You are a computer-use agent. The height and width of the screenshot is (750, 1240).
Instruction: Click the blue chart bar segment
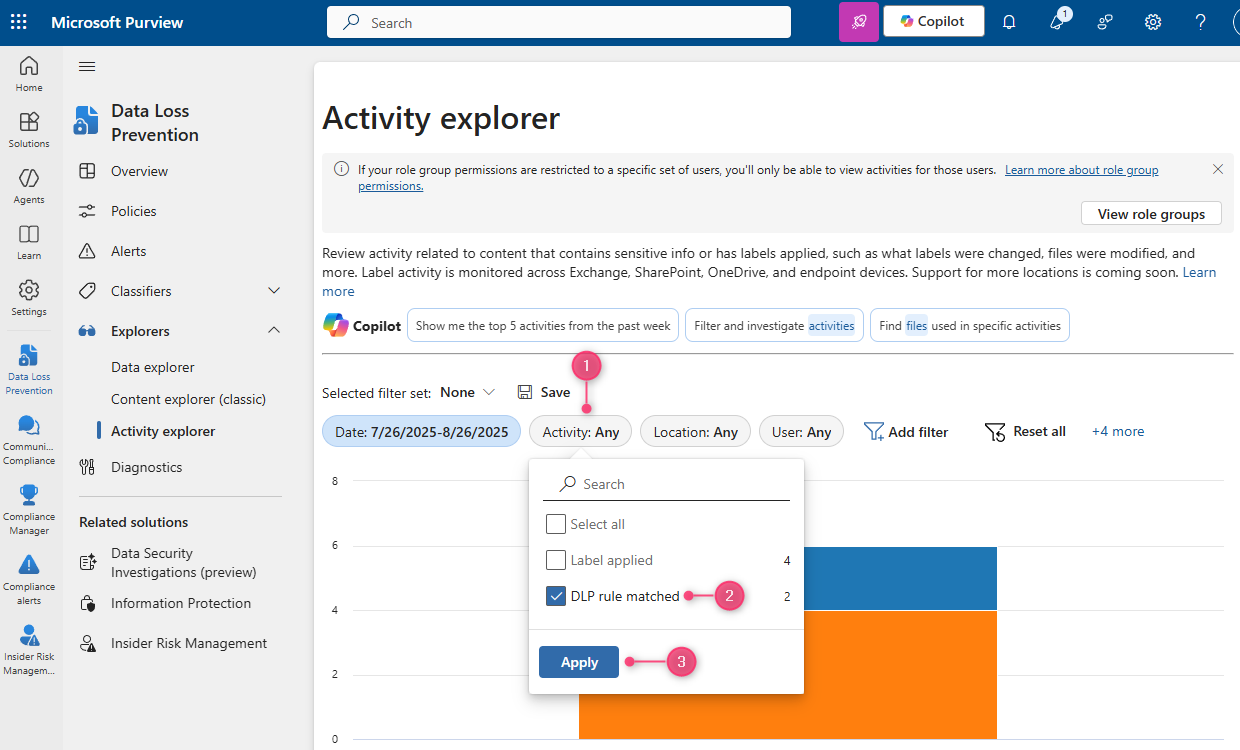(x=900, y=578)
